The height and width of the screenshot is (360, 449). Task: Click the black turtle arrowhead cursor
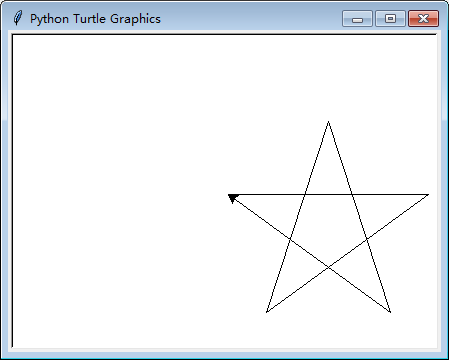[x=233, y=198]
